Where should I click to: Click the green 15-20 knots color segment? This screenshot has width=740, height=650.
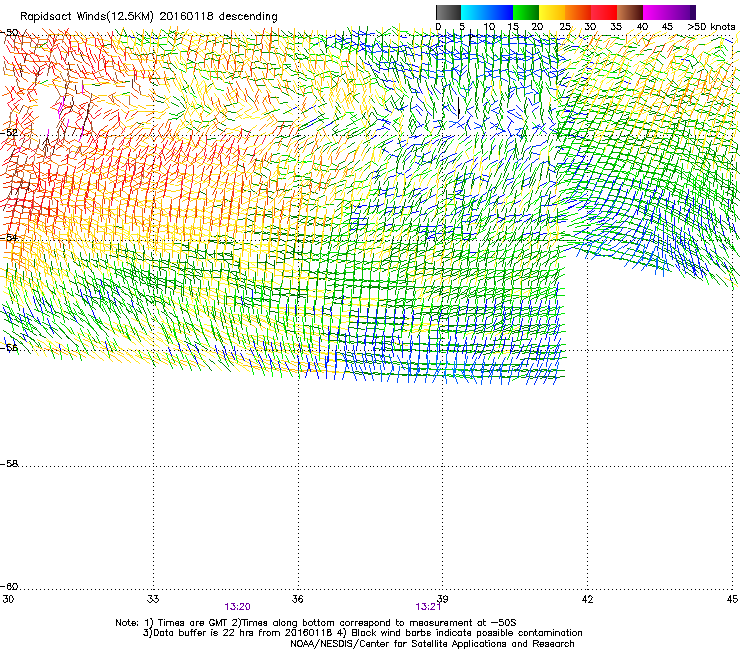[x=526, y=12]
